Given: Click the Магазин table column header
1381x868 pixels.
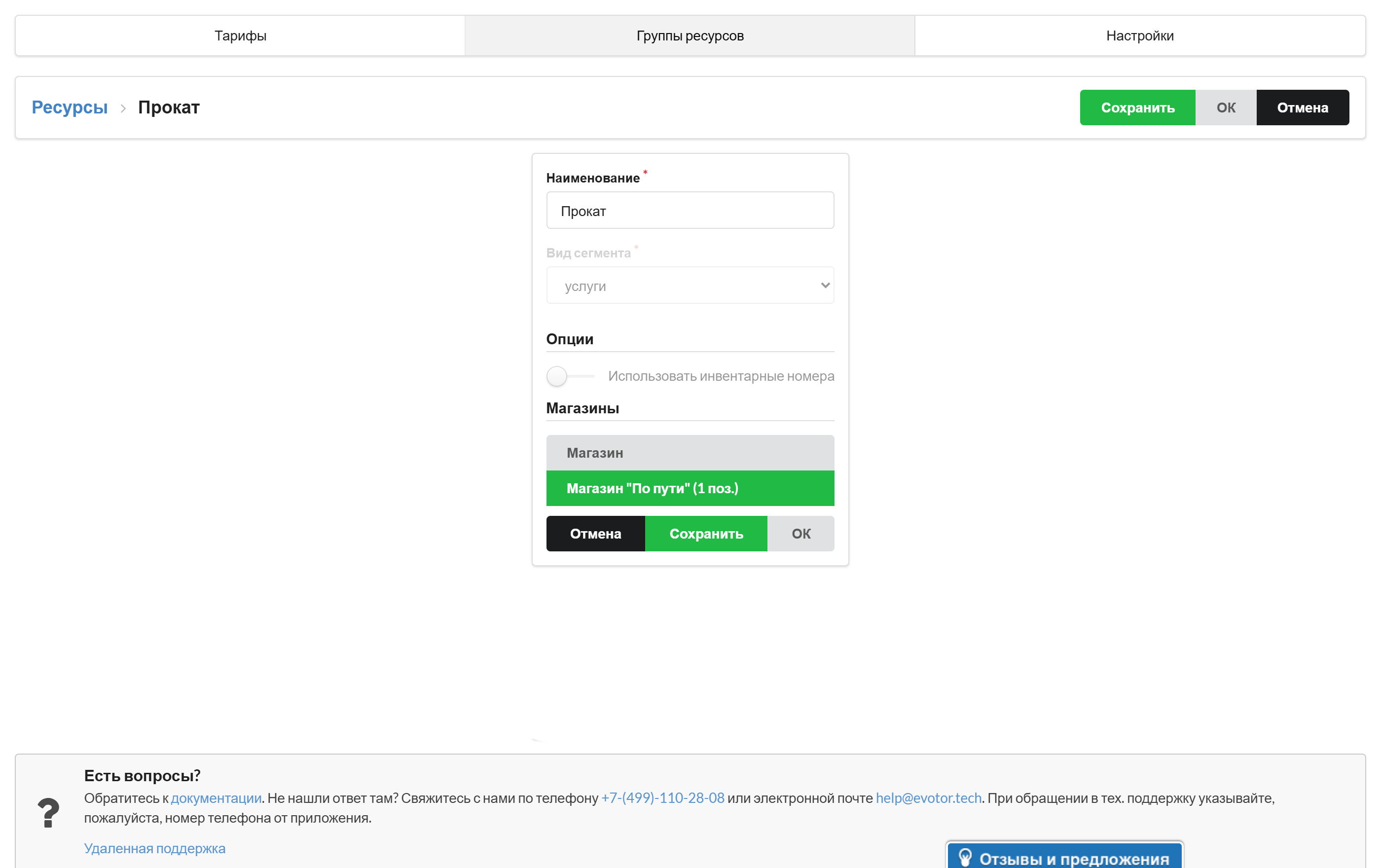Looking at the screenshot, I should click(690, 453).
